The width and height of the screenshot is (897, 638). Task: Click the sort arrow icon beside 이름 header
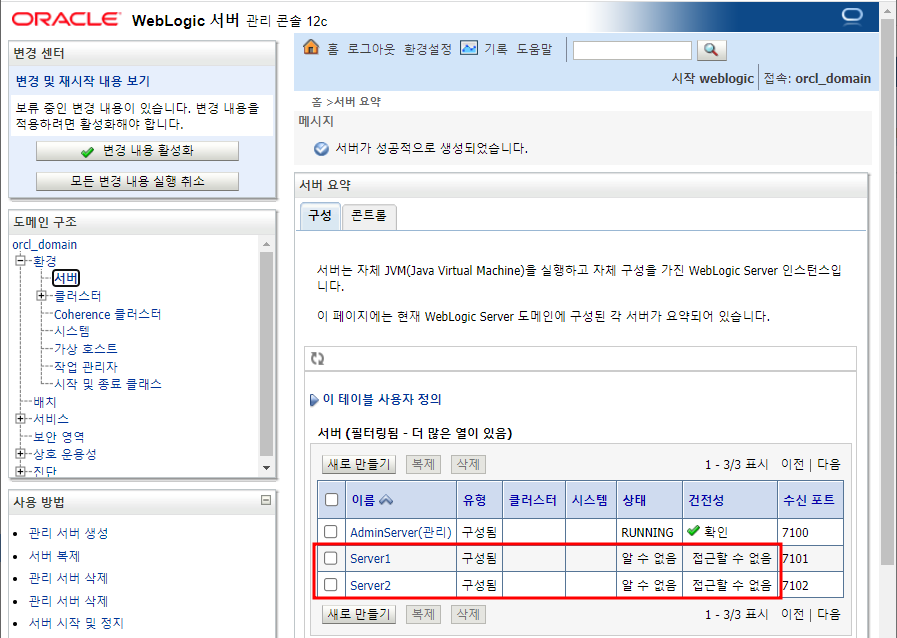(x=386, y=500)
